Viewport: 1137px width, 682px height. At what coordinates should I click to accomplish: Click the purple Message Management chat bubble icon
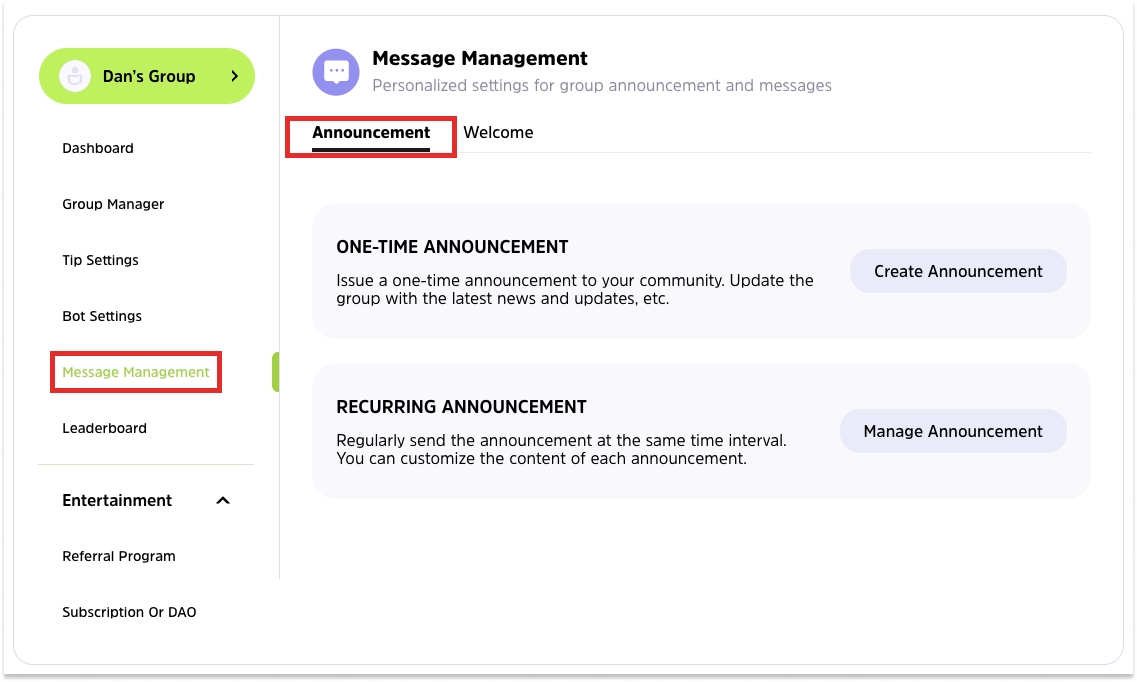(x=336, y=72)
